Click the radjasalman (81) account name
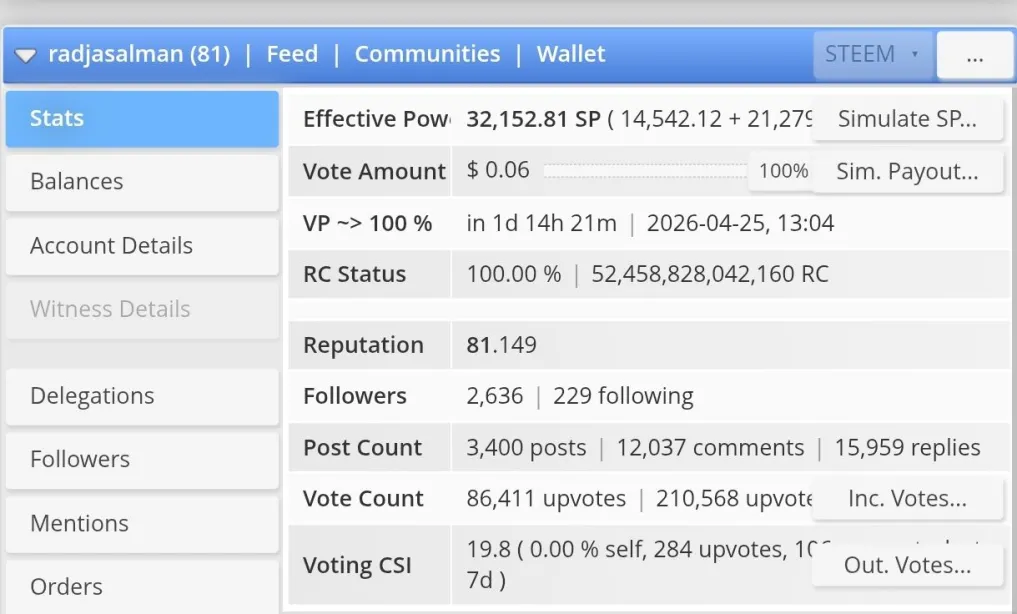1017x614 pixels. (139, 54)
